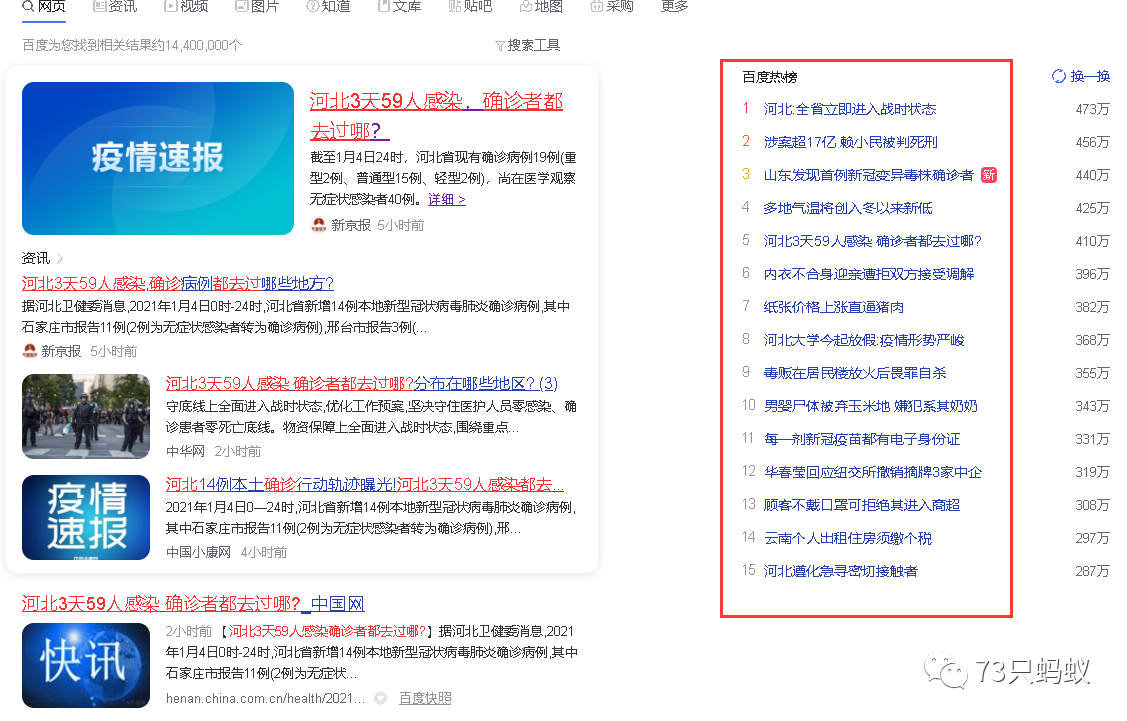Switch to the 资讯 tab
The height and width of the screenshot is (721, 1127).
pyautogui.click(x=115, y=6)
